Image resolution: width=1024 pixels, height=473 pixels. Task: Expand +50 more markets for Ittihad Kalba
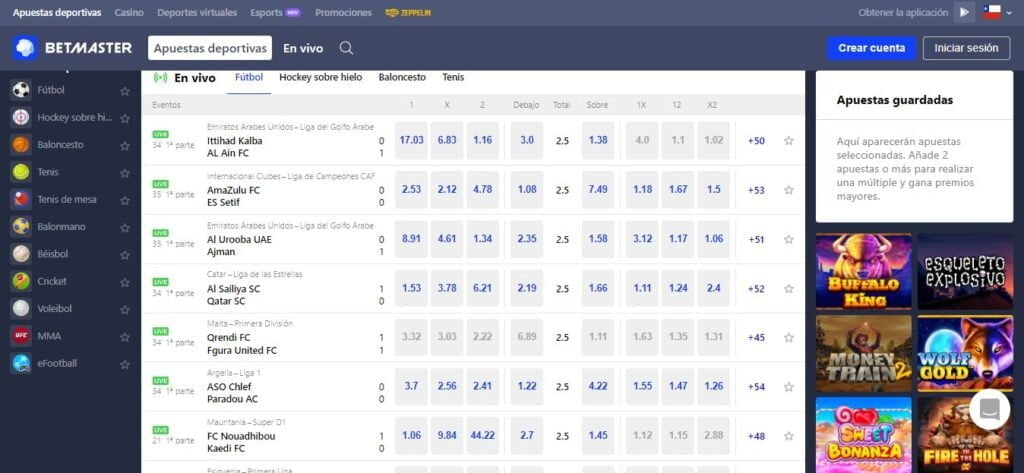coord(756,141)
